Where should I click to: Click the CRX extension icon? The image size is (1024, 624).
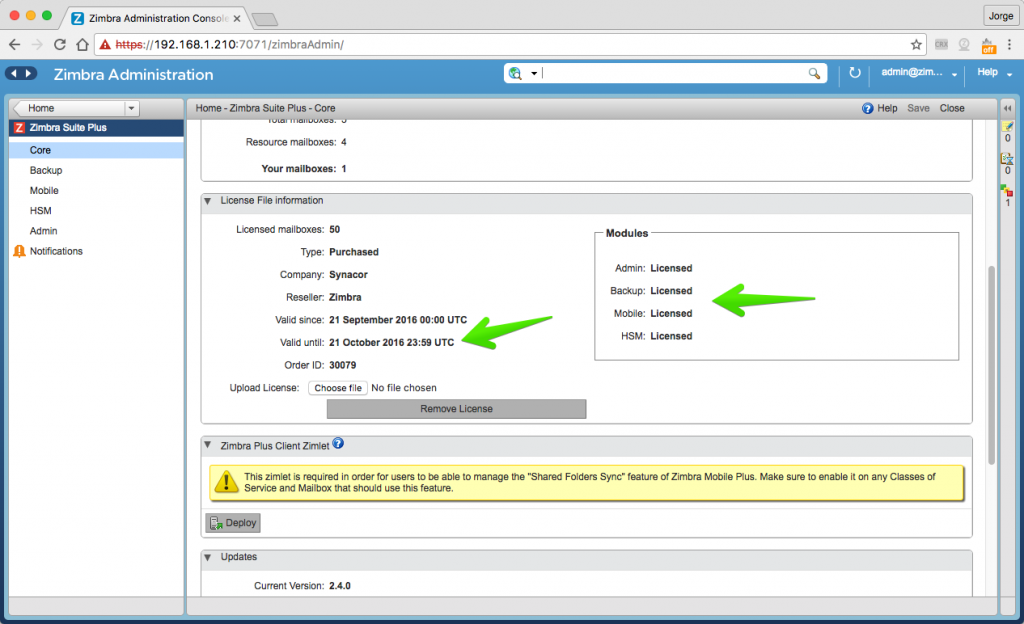pyautogui.click(x=941, y=44)
